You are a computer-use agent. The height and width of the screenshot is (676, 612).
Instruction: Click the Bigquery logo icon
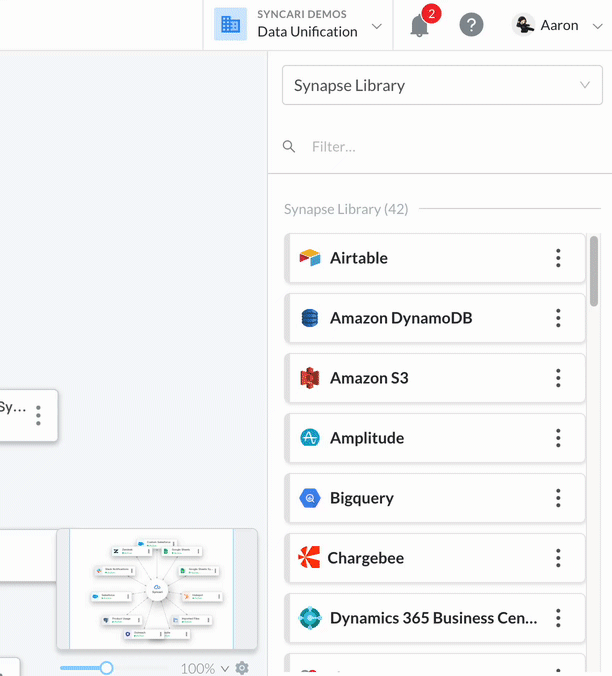(x=310, y=498)
